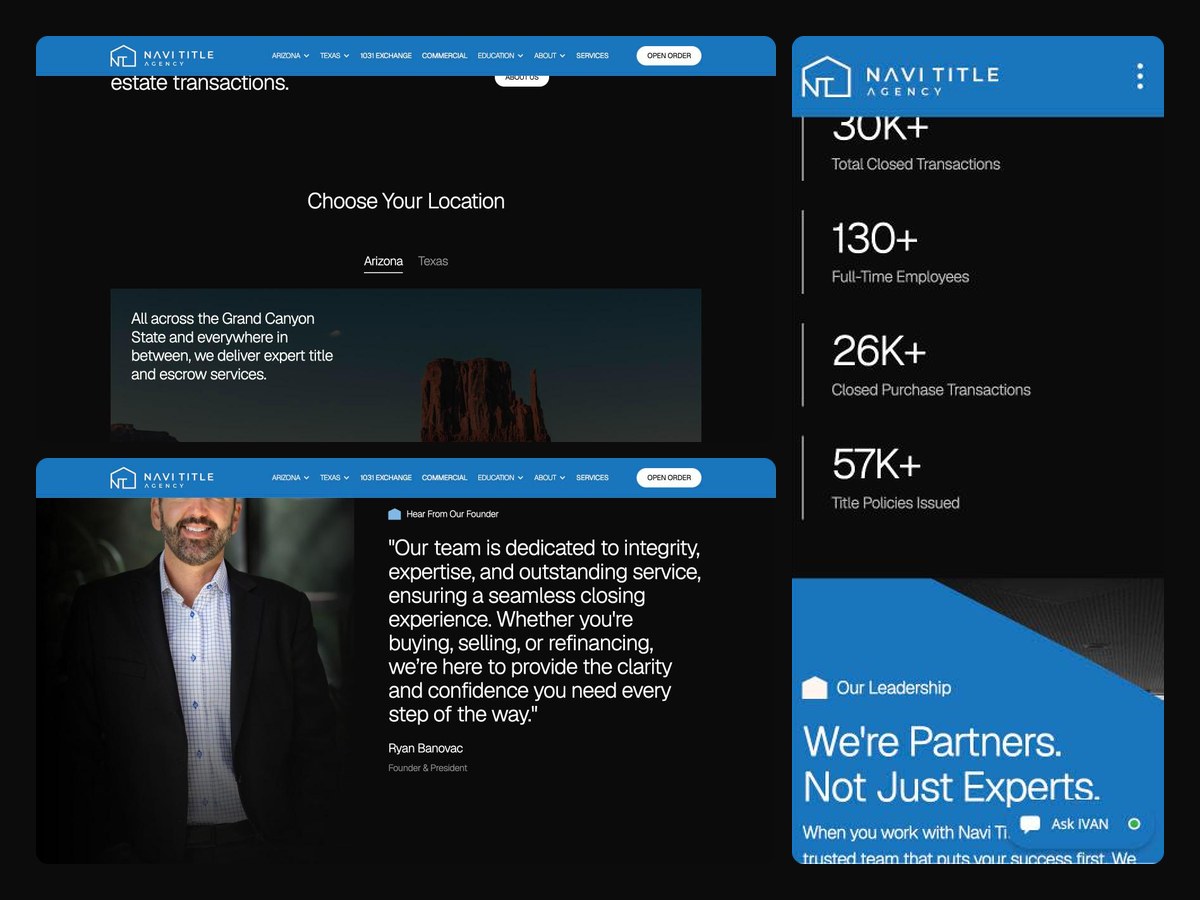Click the Arizona Grand Canyon State banner image

coord(406,365)
